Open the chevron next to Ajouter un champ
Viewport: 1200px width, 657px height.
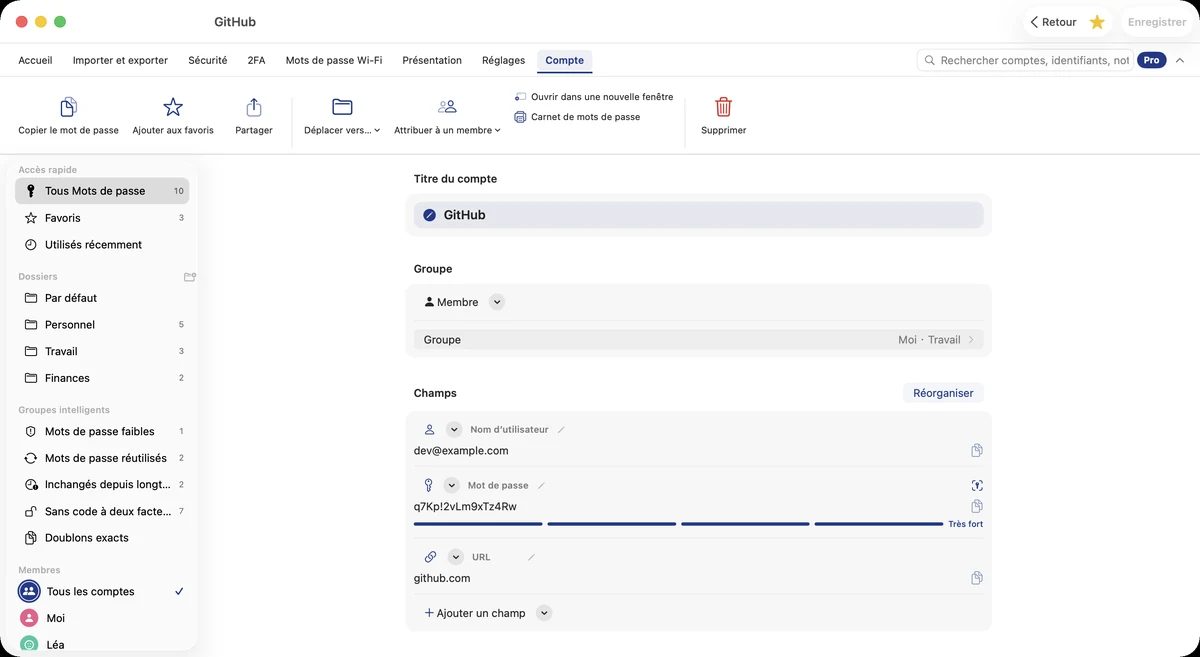pos(544,613)
